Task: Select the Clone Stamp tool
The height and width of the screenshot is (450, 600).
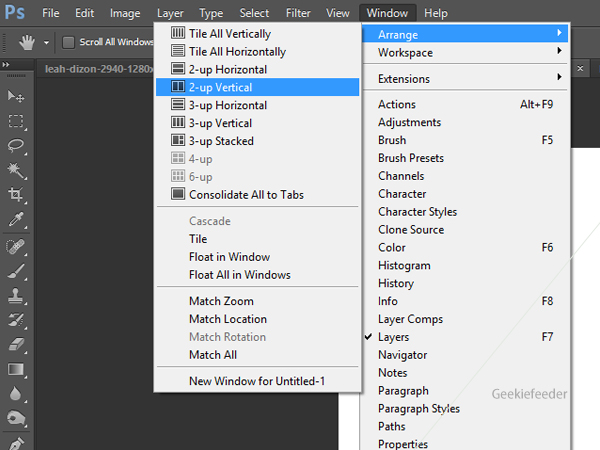Action: (x=16, y=296)
